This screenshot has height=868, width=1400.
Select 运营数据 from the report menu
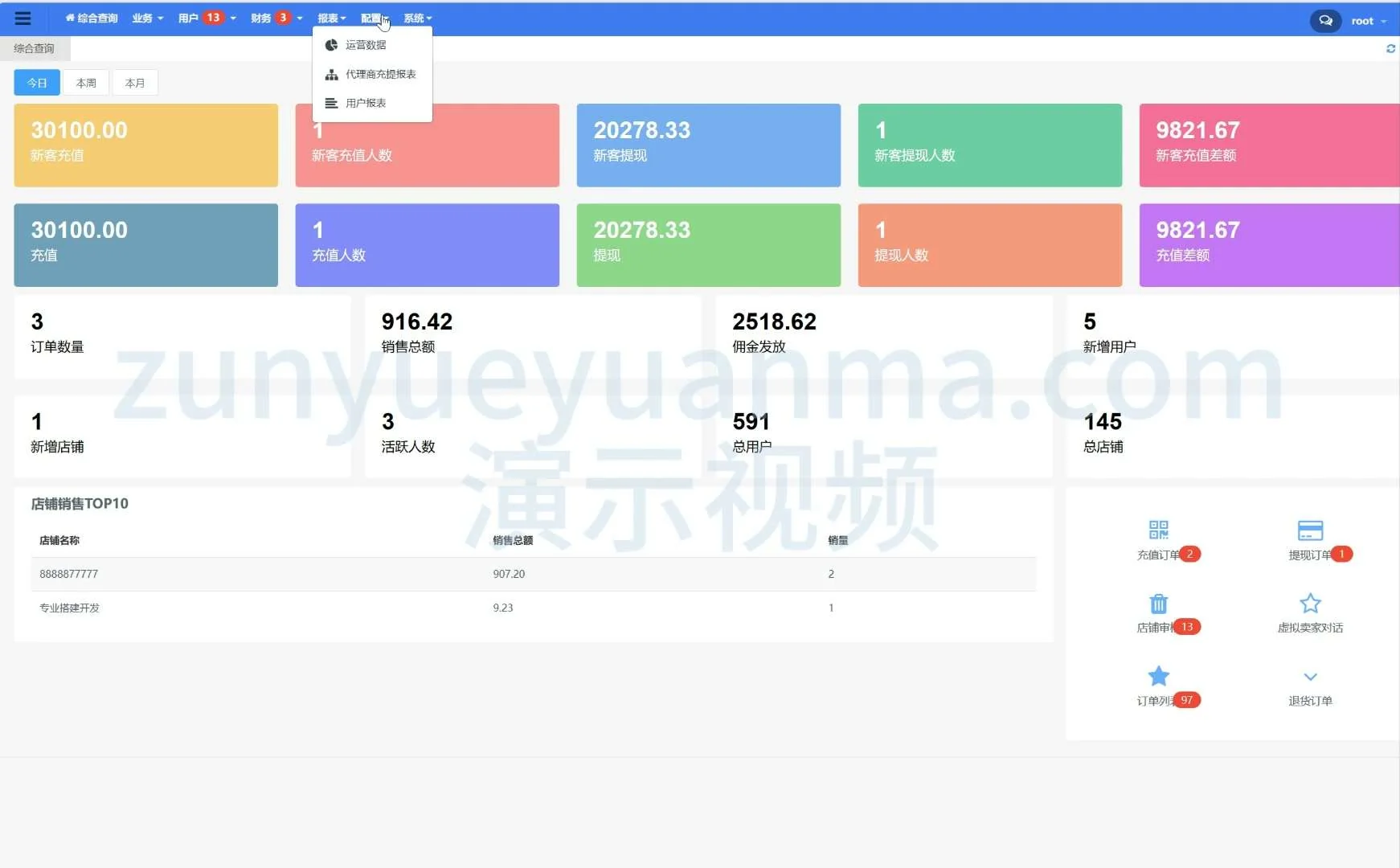point(366,45)
